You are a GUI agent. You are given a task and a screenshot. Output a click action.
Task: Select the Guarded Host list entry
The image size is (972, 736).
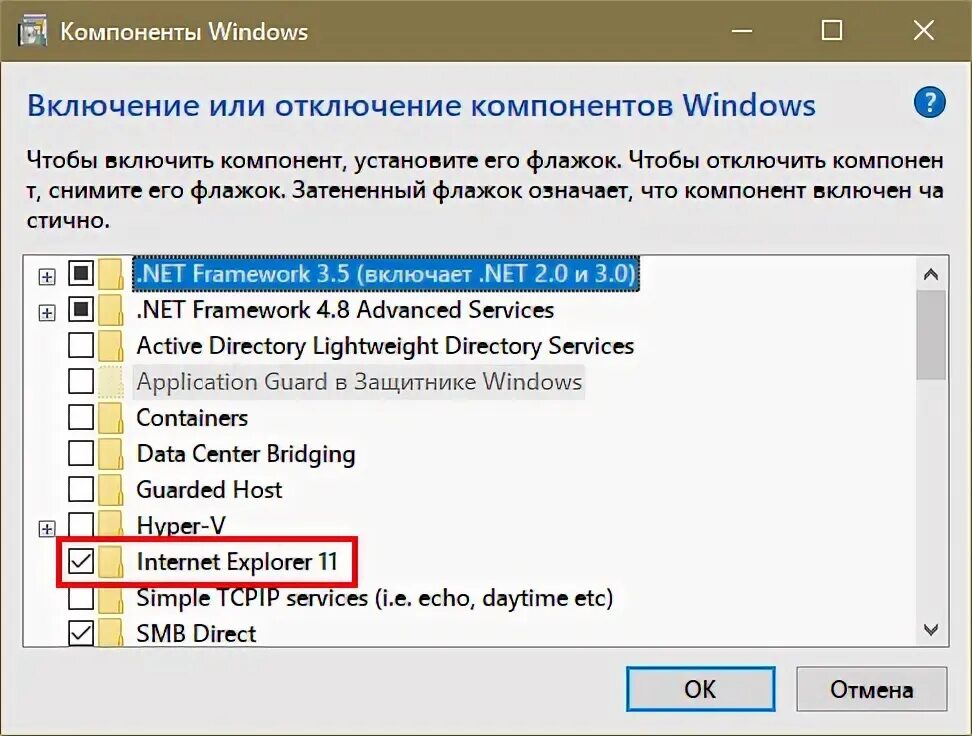[209, 490]
